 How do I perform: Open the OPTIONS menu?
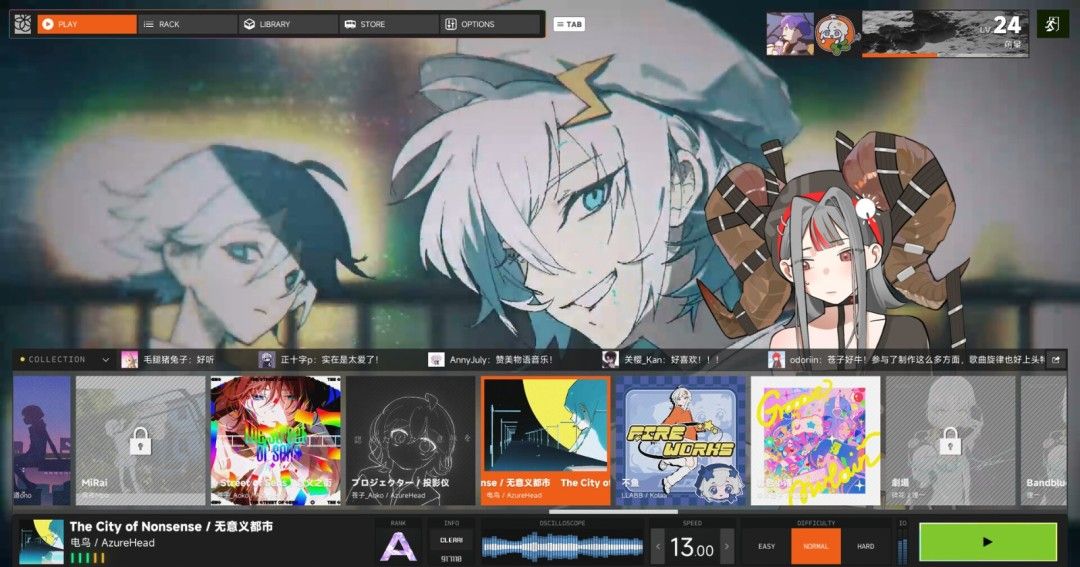coord(490,24)
